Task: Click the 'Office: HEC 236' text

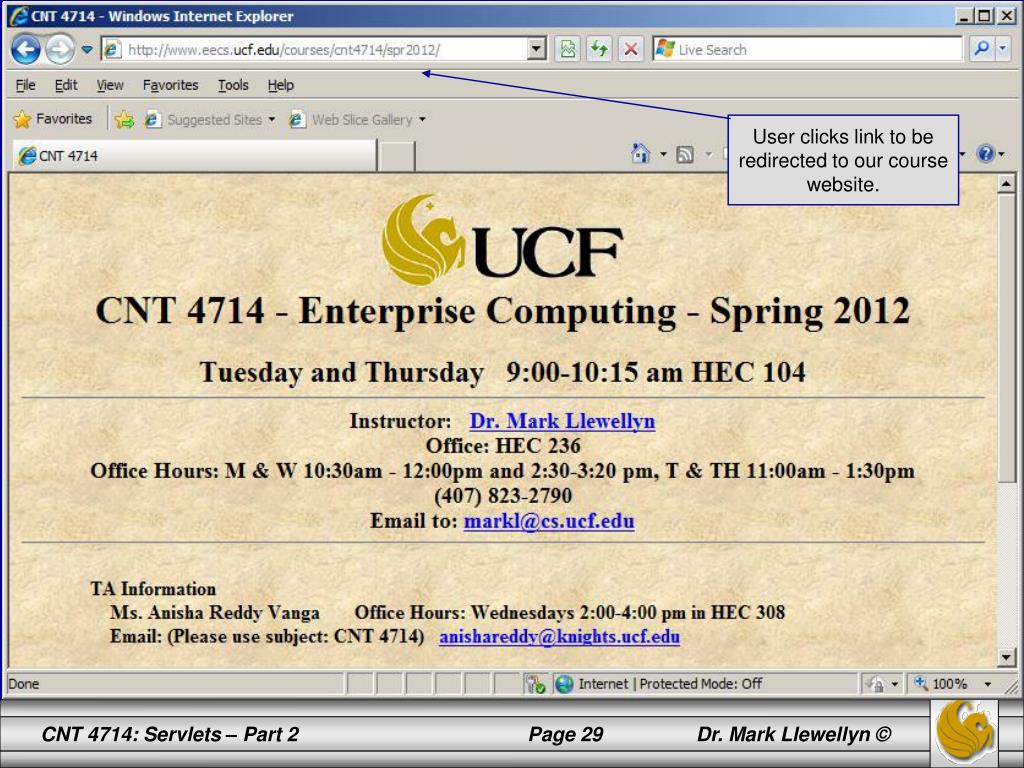Action: (x=503, y=446)
